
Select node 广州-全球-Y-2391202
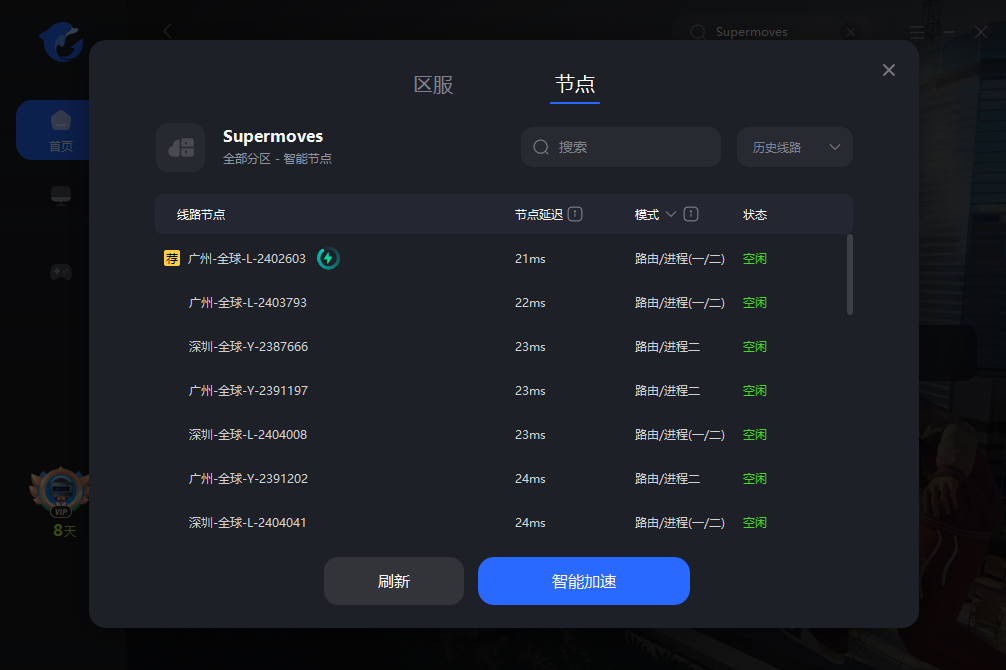click(x=503, y=479)
